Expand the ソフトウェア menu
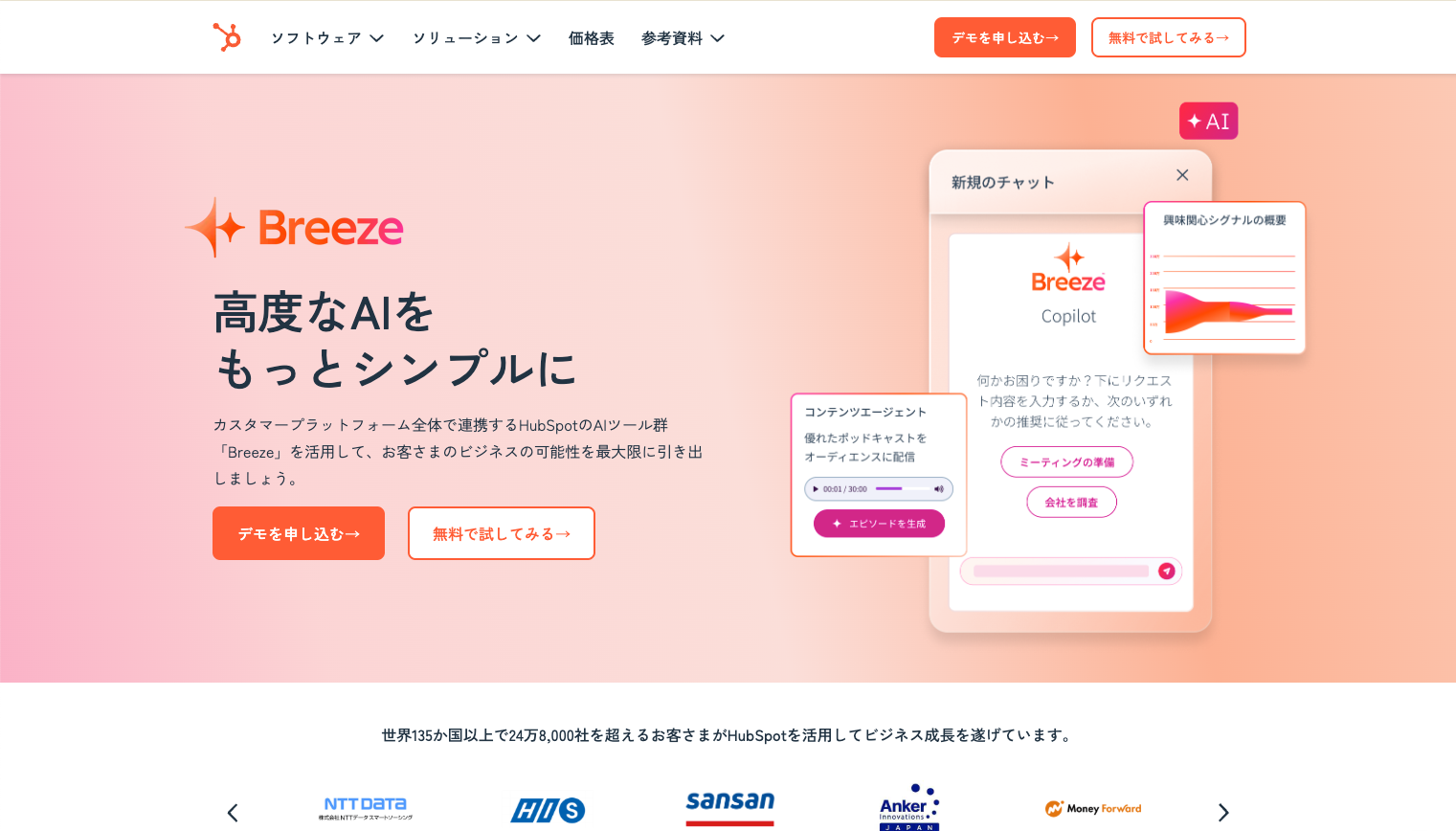 click(x=327, y=38)
